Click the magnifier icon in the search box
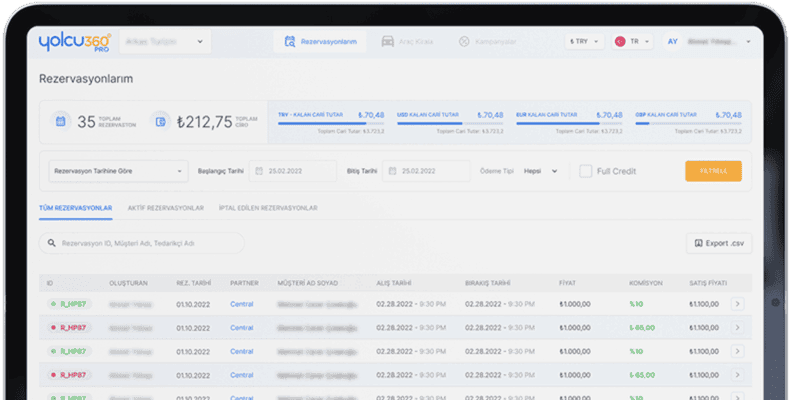The width and height of the screenshot is (791, 400). pyautogui.click(x=51, y=243)
